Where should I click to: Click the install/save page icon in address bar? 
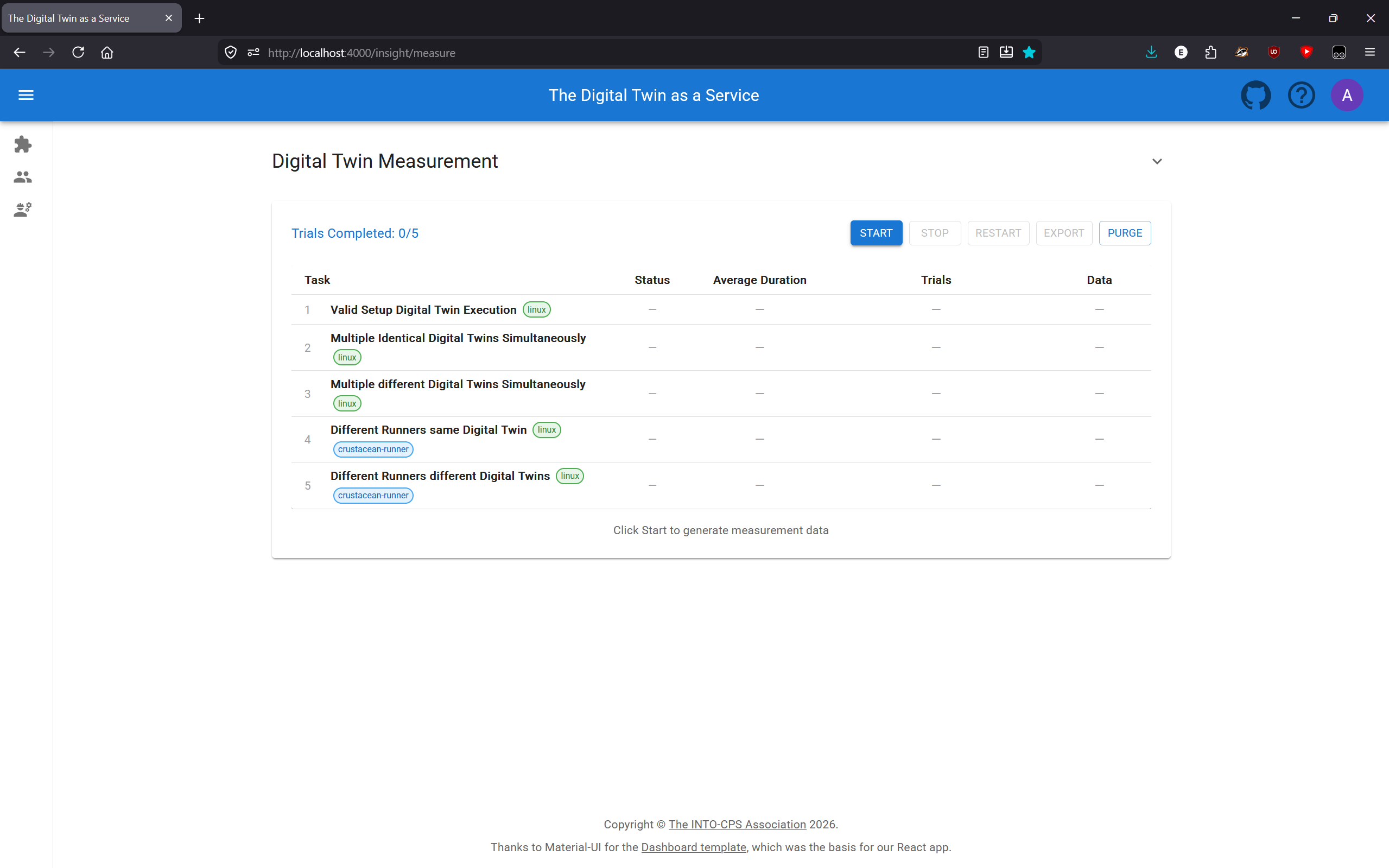click(x=1006, y=53)
